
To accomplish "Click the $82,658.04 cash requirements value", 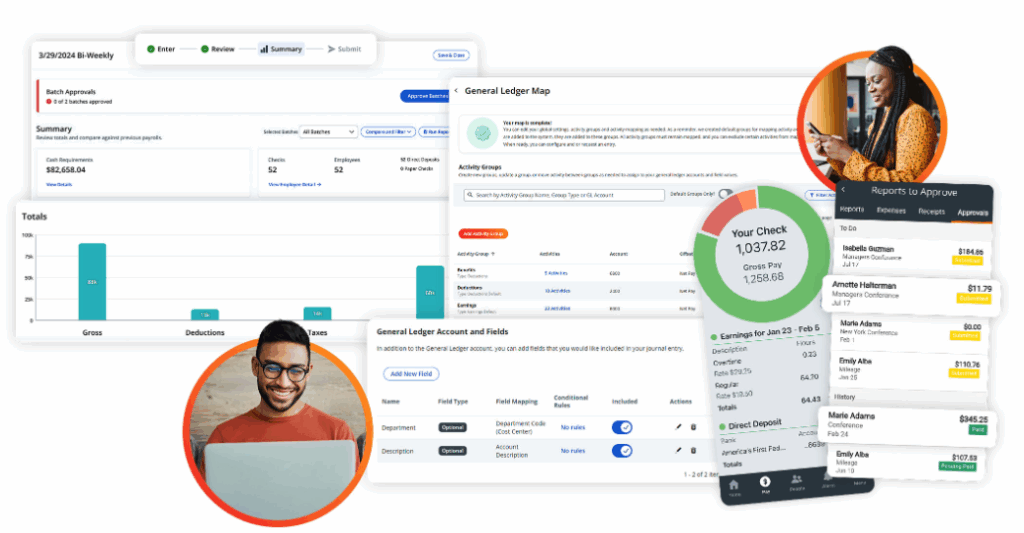I will coord(66,170).
